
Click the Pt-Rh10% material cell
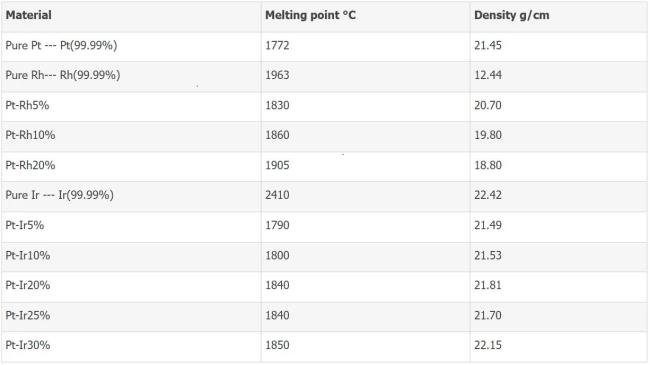coord(131,136)
